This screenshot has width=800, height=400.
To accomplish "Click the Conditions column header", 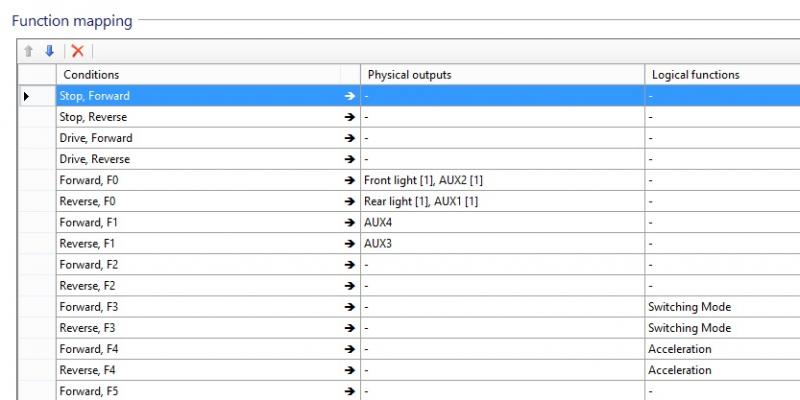I will coord(198,74).
